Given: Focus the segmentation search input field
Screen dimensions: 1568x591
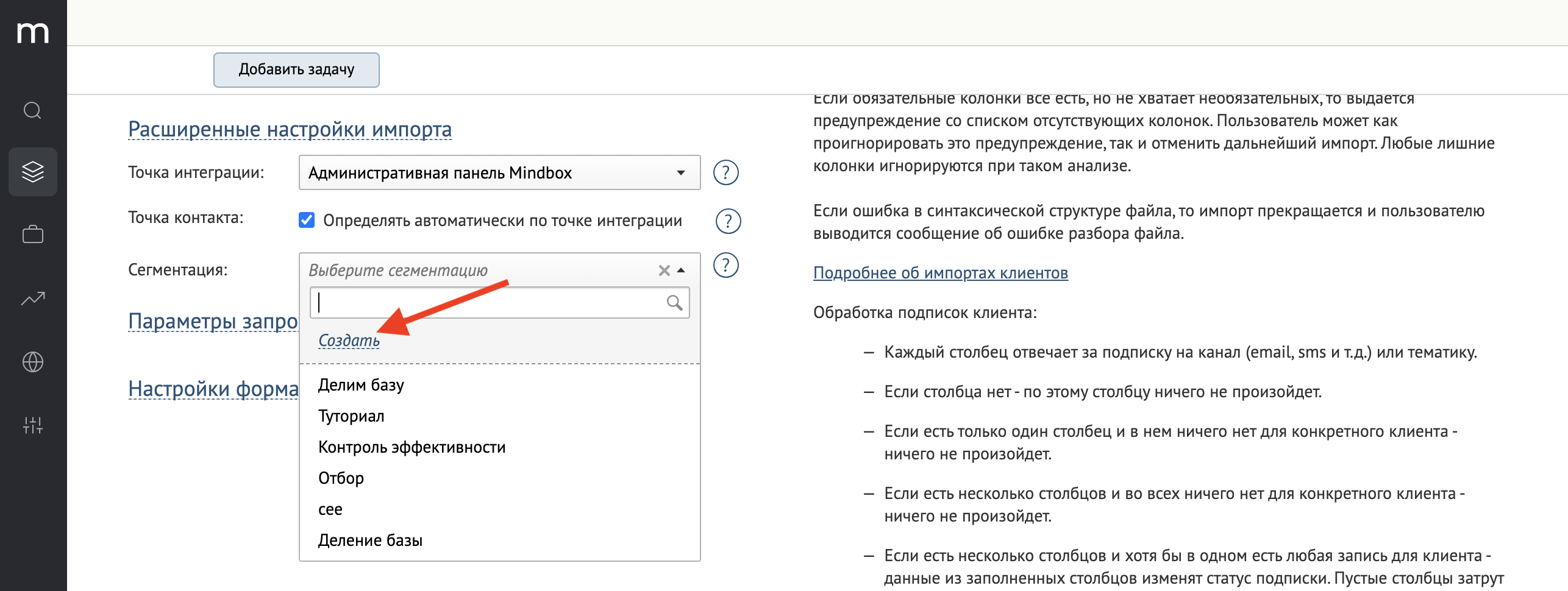Looking at the screenshot, I should [x=499, y=303].
